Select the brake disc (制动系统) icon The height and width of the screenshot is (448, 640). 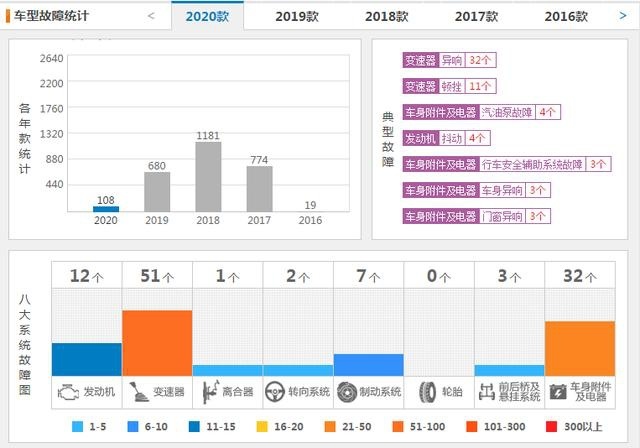tap(347, 392)
